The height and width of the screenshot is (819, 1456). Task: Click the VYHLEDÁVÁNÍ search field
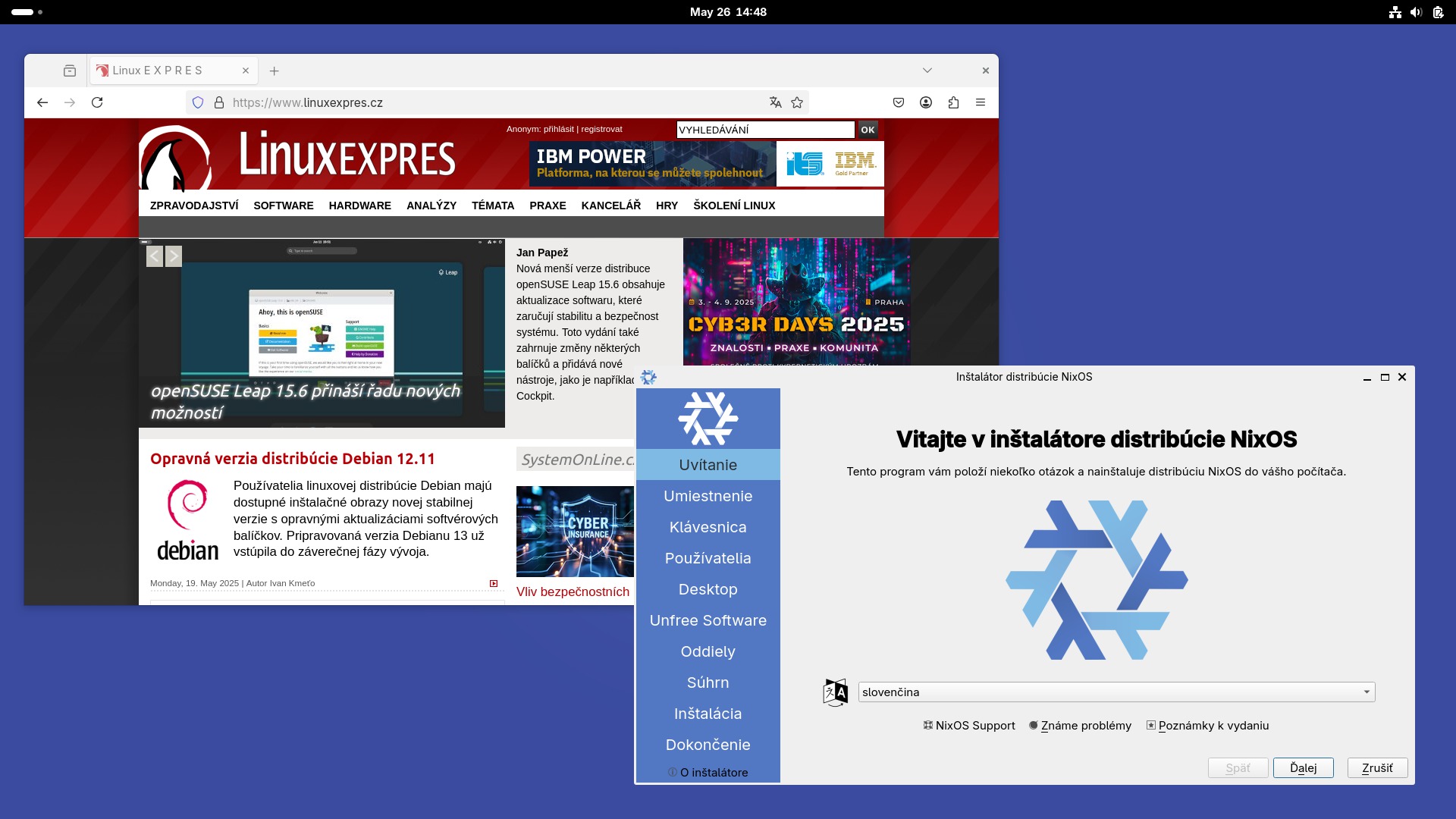765,130
